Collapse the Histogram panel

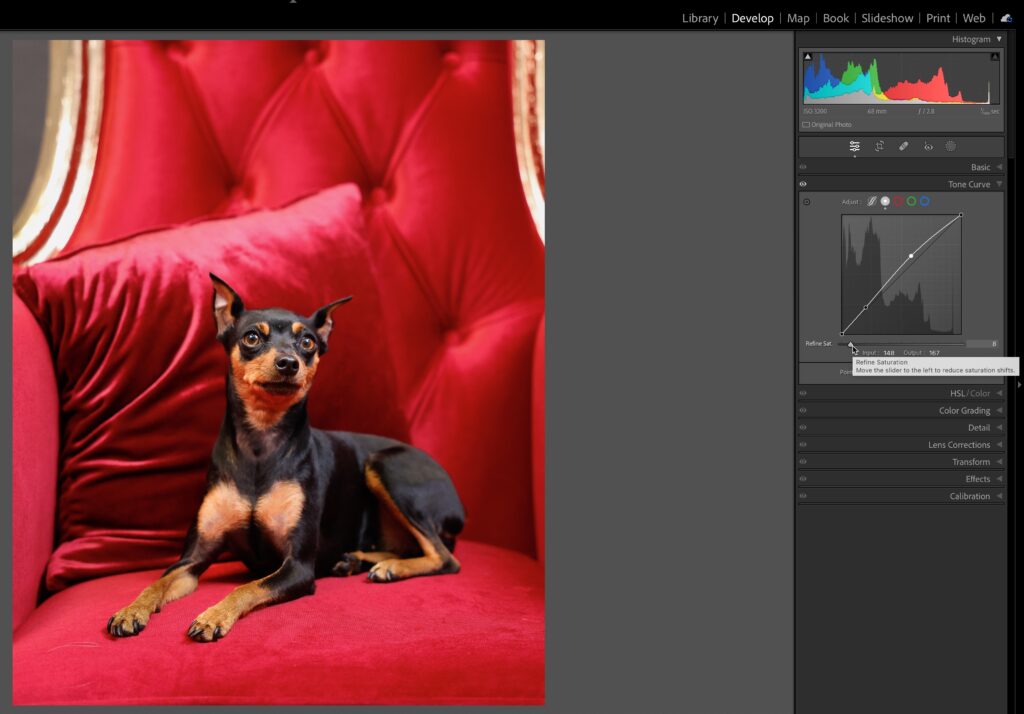pyautogui.click(x=998, y=39)
